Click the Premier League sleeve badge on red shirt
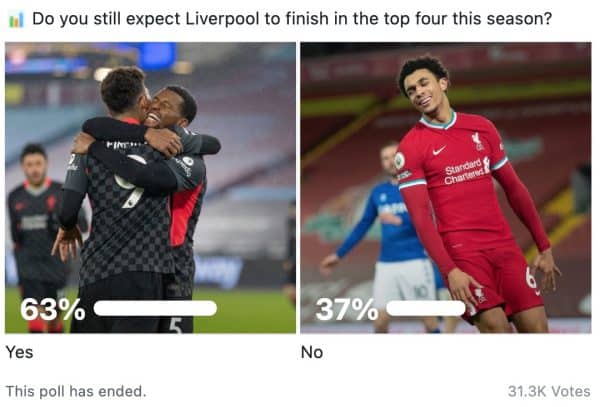The width and height of the screenshot is (600, 407). [399, 160]
